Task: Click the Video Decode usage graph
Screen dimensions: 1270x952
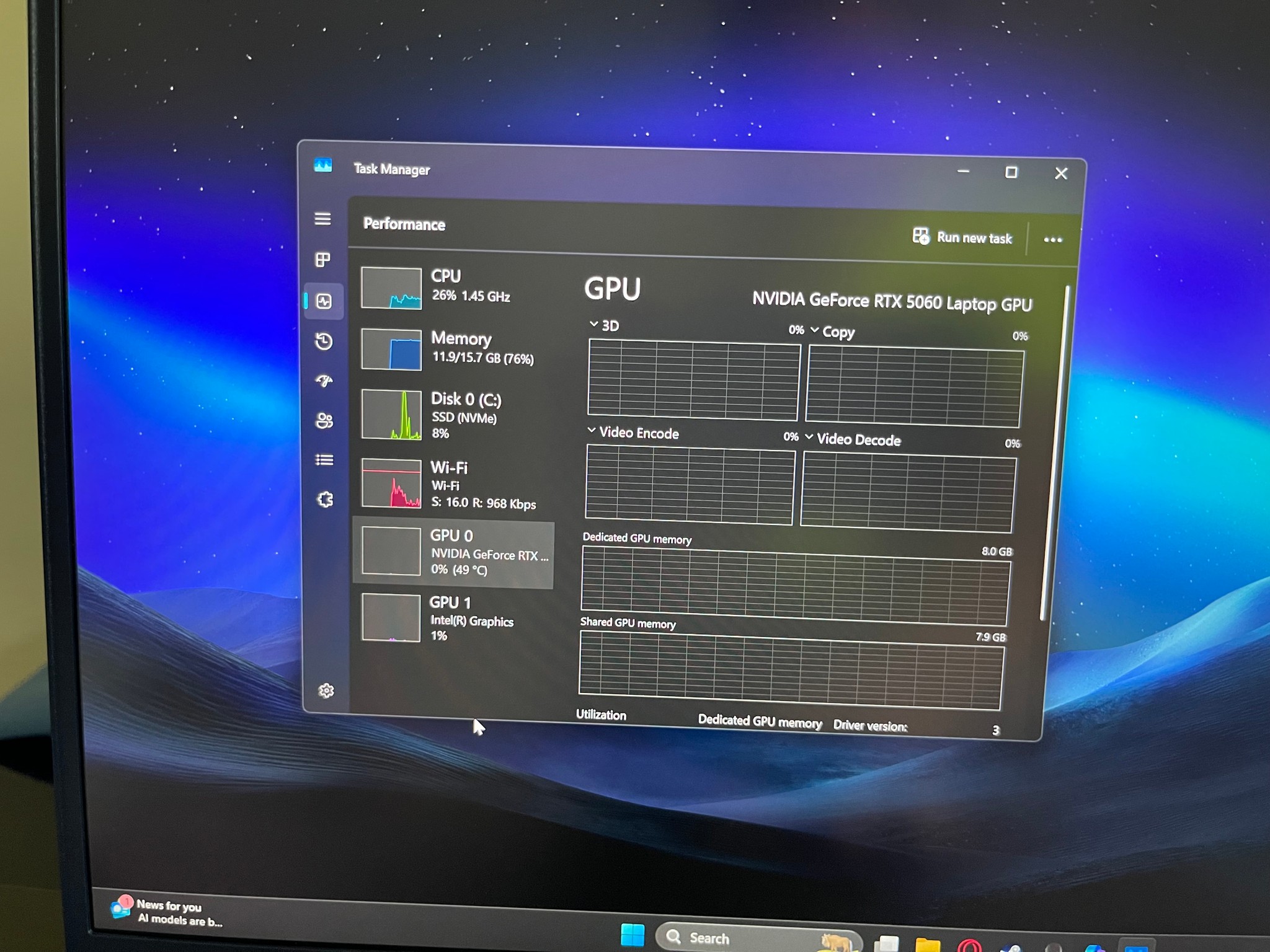Action: click(908, 492)
